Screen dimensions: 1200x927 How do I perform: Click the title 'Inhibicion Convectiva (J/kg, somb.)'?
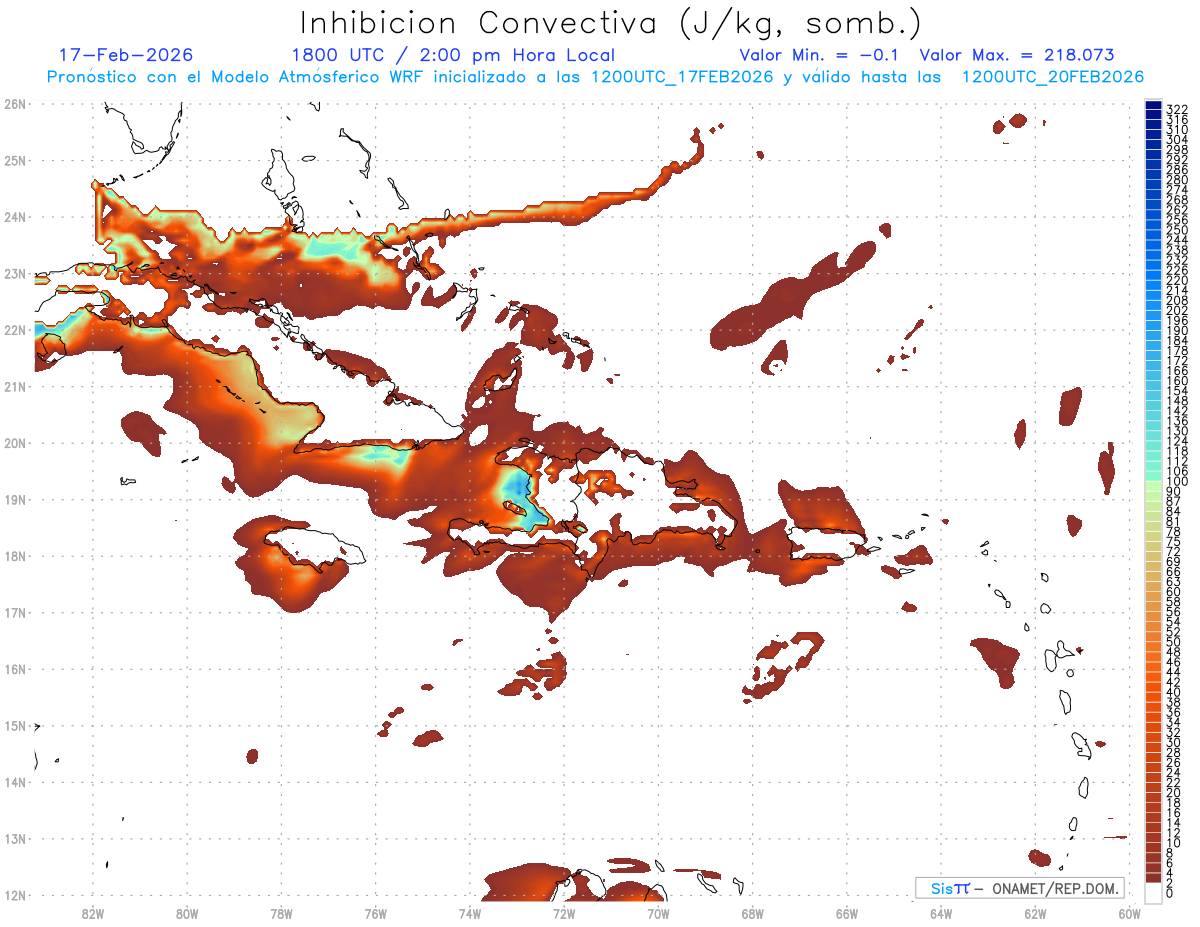[611, 24]
